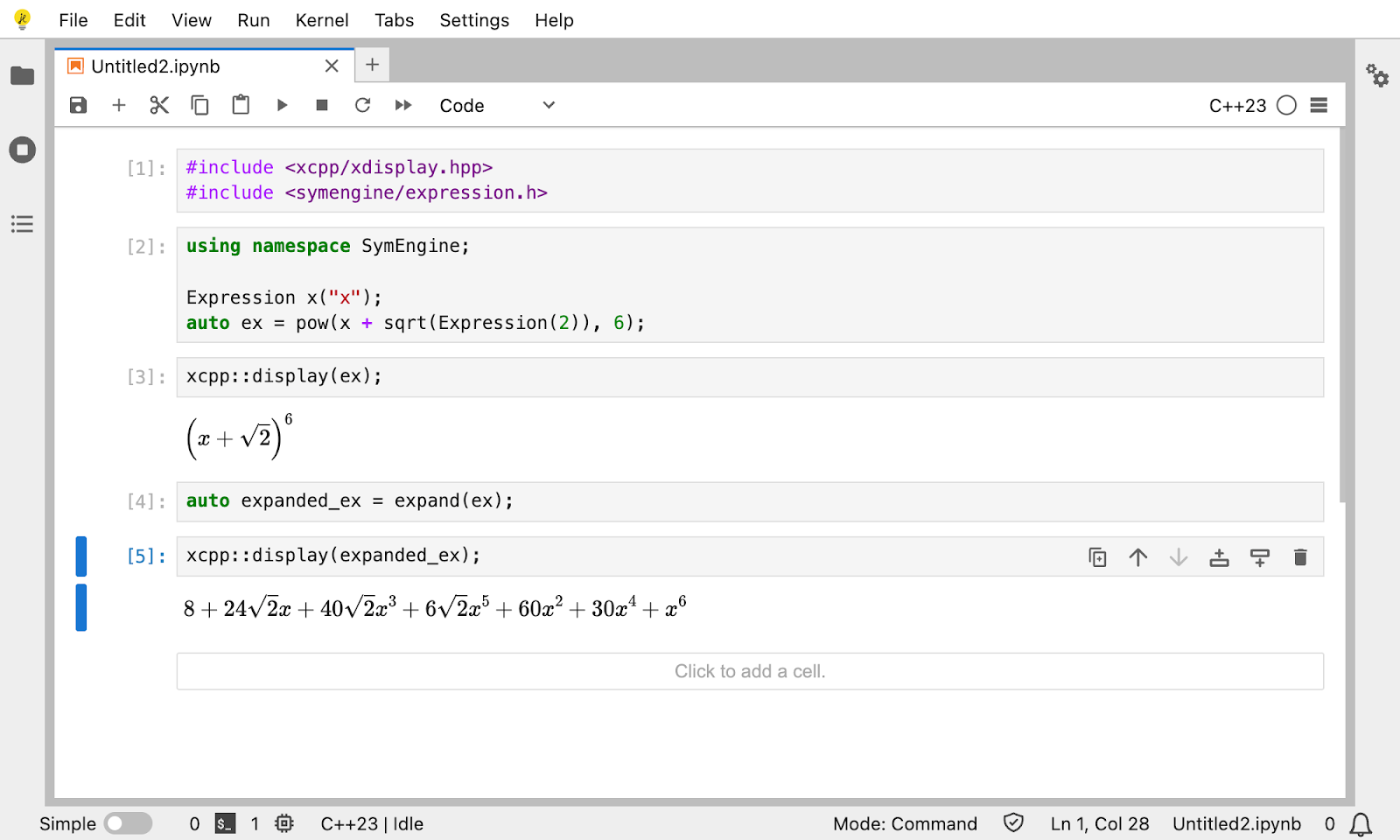Copy the selected cell from the toolbar
1400x840 pixels.
(200, 105)
